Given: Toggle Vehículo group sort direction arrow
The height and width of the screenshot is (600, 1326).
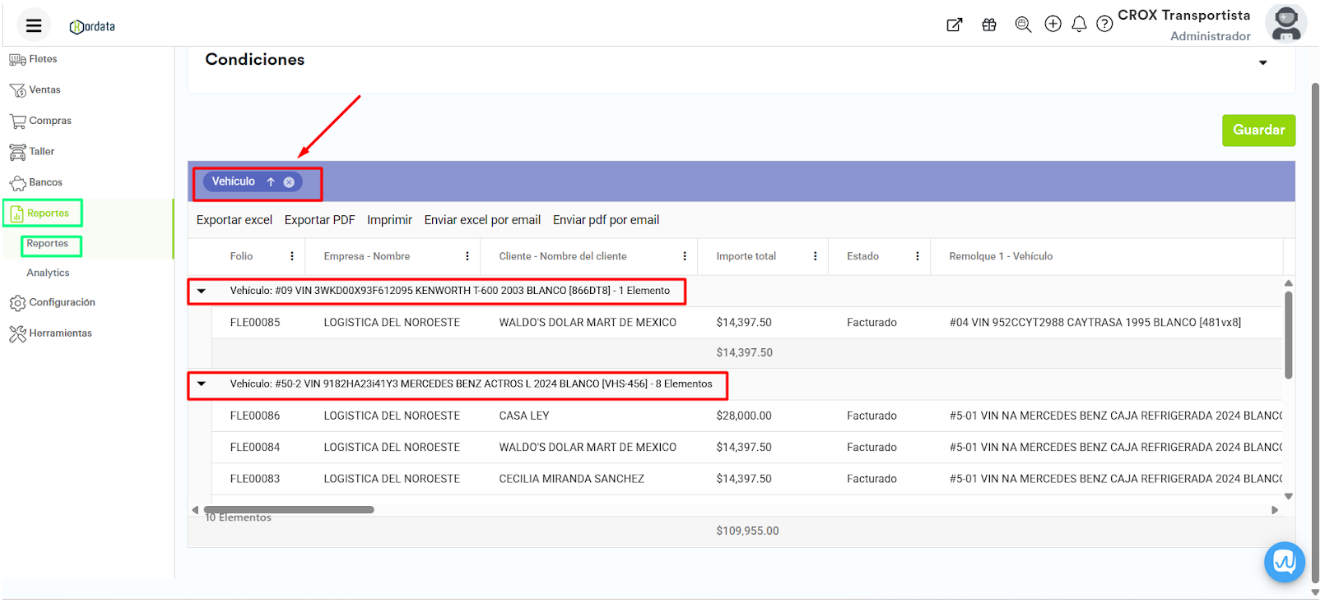Looking at the screenshot, I should [x=270, y=182].
